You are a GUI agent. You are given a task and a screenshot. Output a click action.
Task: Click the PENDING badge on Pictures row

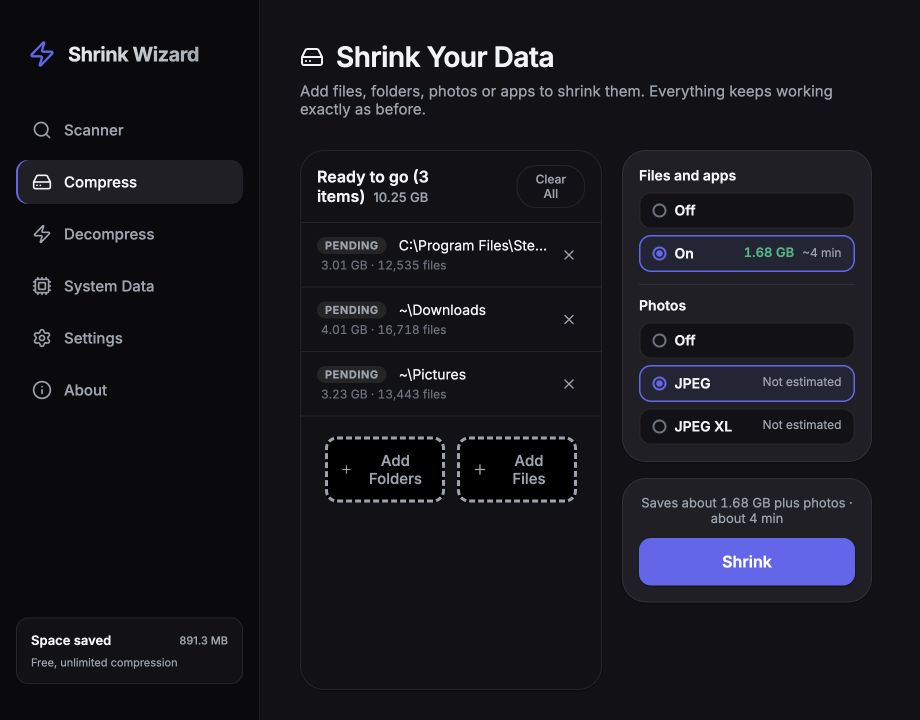click(x=351, y=374)
